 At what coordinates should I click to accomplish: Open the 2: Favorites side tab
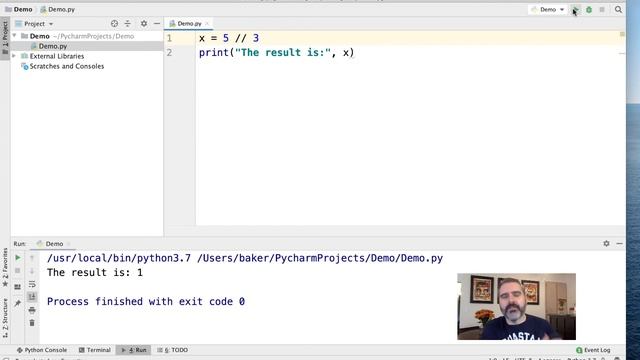(x=5, y=267)
